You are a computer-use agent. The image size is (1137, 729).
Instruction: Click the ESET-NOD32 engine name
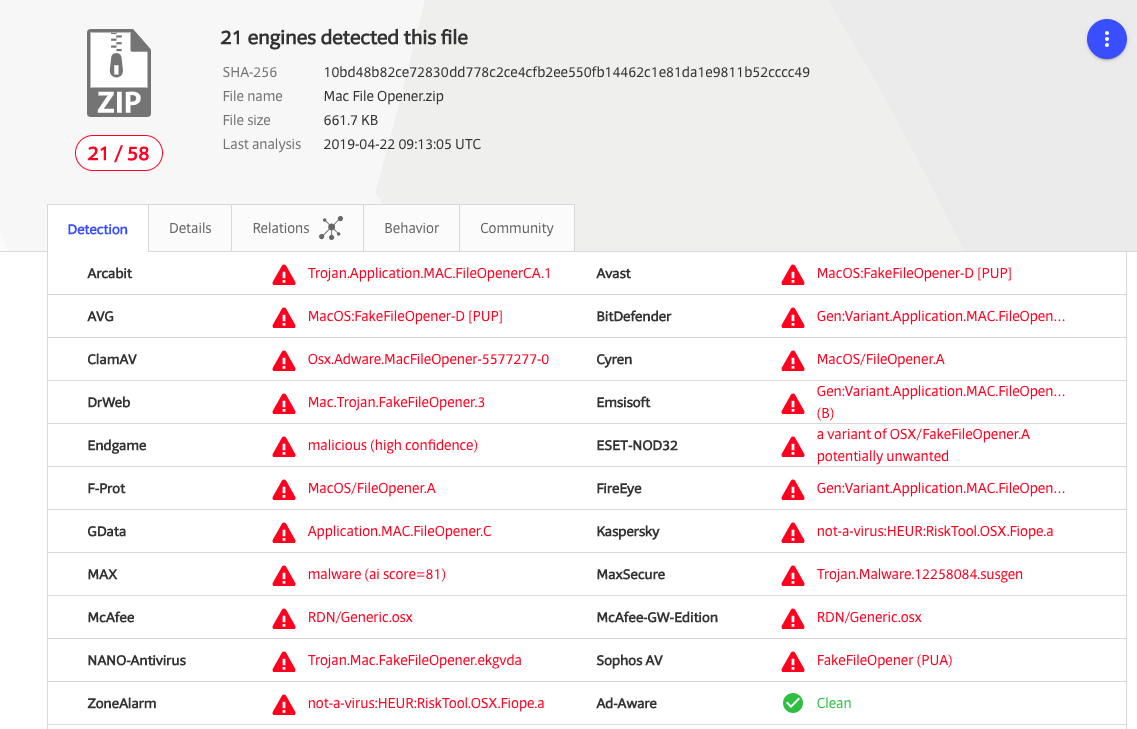(637, 445)
